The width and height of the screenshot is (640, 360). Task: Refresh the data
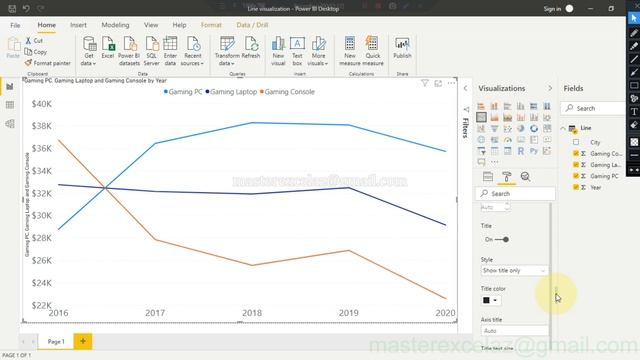click(x=251, y=47)
